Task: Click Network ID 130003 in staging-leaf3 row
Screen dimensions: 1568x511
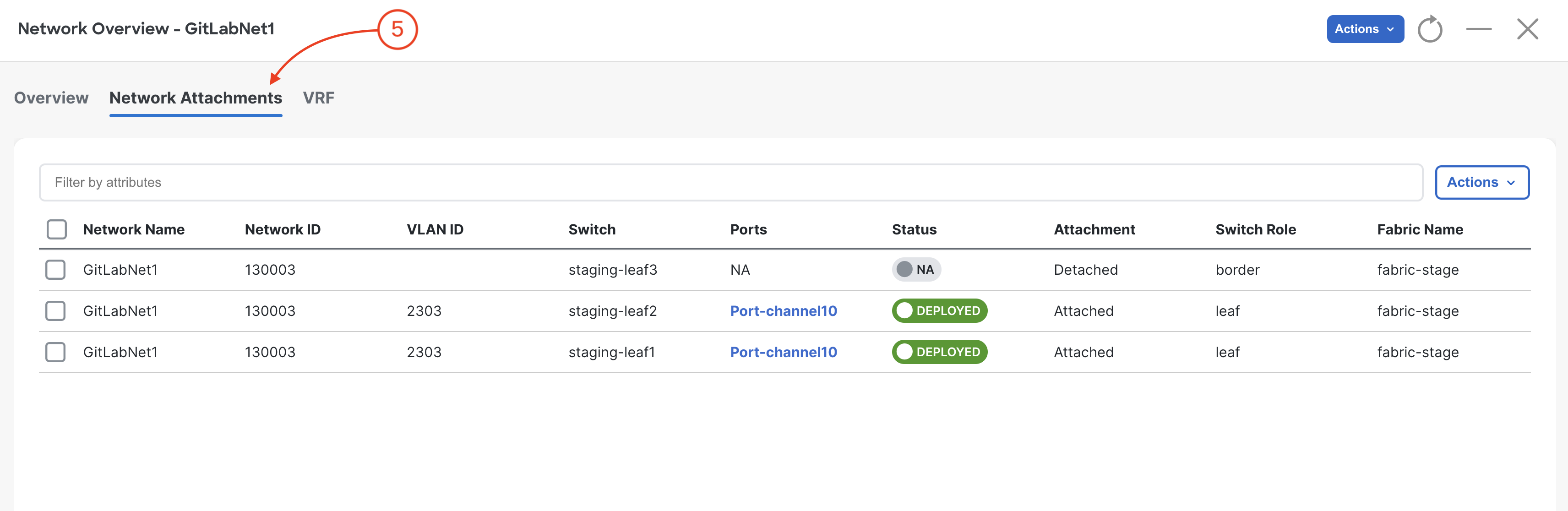Action: pyautogui.click(x=270, y=270)
